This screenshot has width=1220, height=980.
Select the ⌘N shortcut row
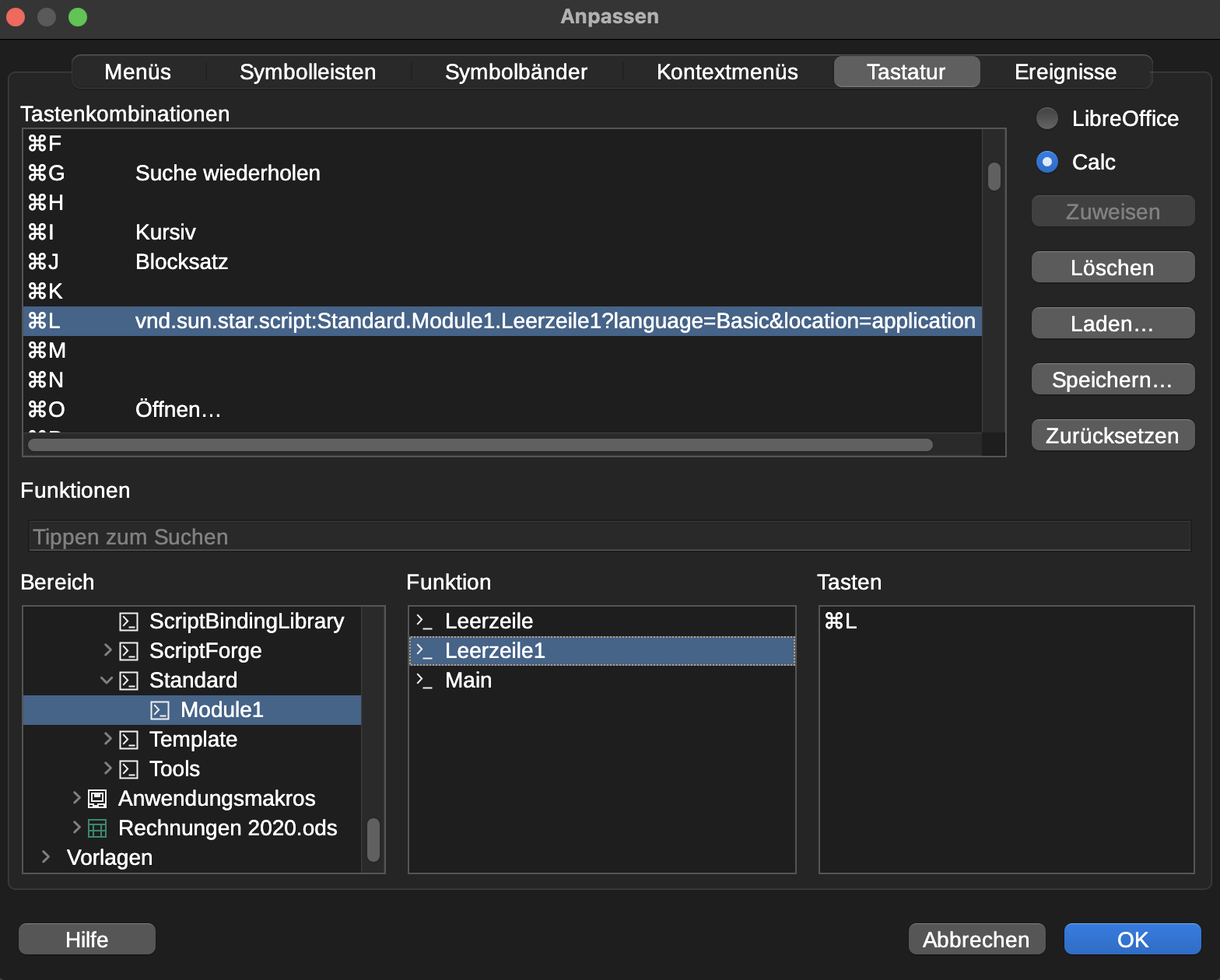point(503,380)
